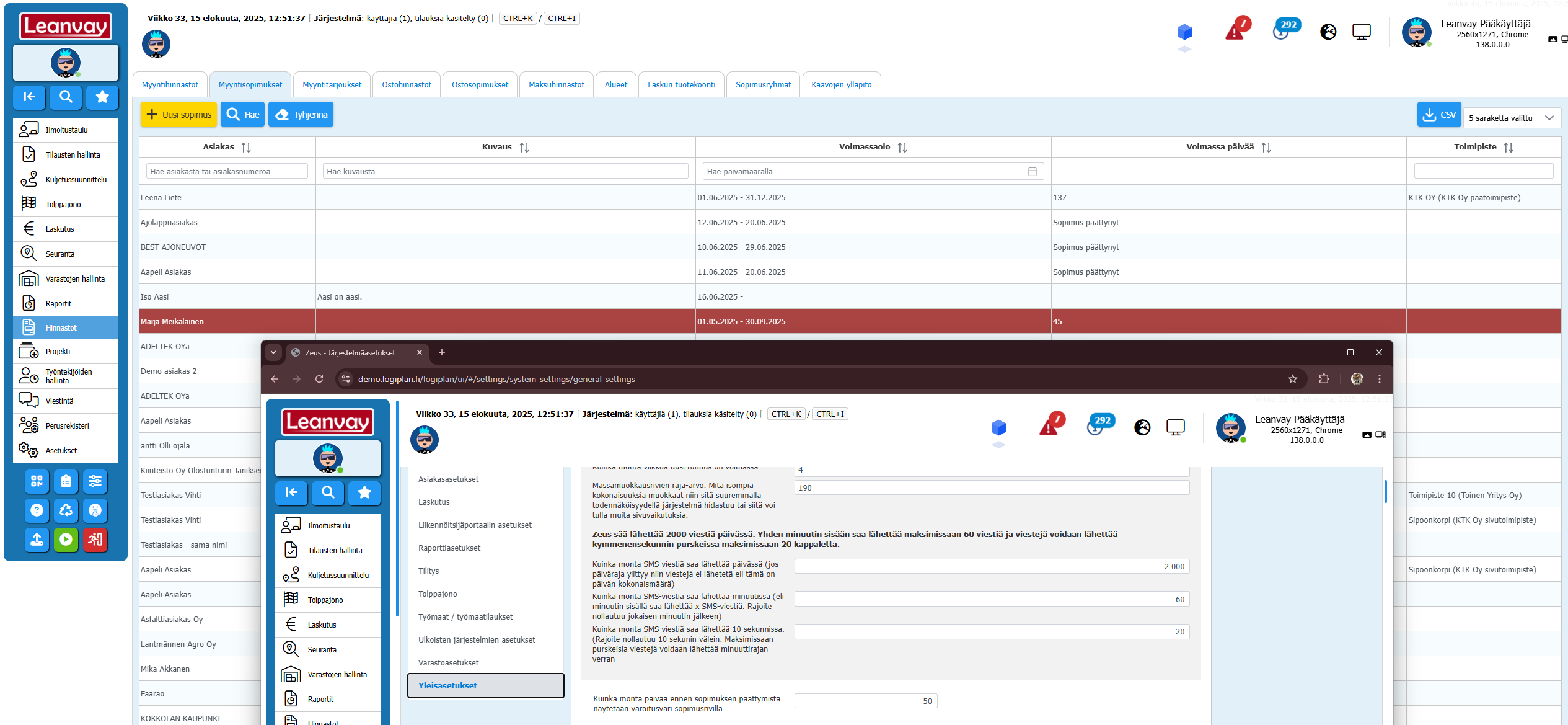Viewport: 1568px width, 725px height.
Task: Click the recycle arrows icon in sidebar
Action: [x=66, y=510]
